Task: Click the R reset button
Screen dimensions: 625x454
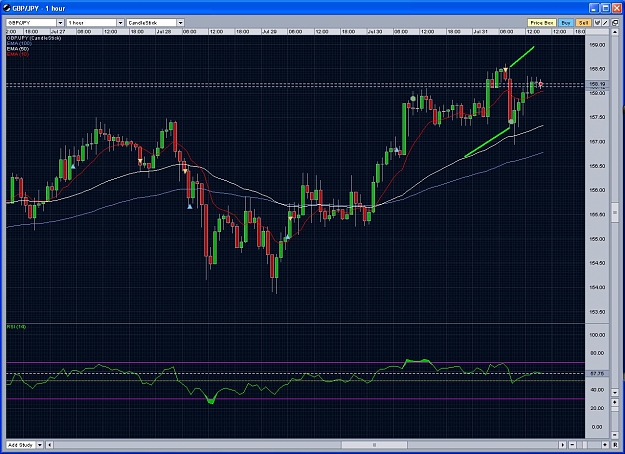Action: pos(615,445)
